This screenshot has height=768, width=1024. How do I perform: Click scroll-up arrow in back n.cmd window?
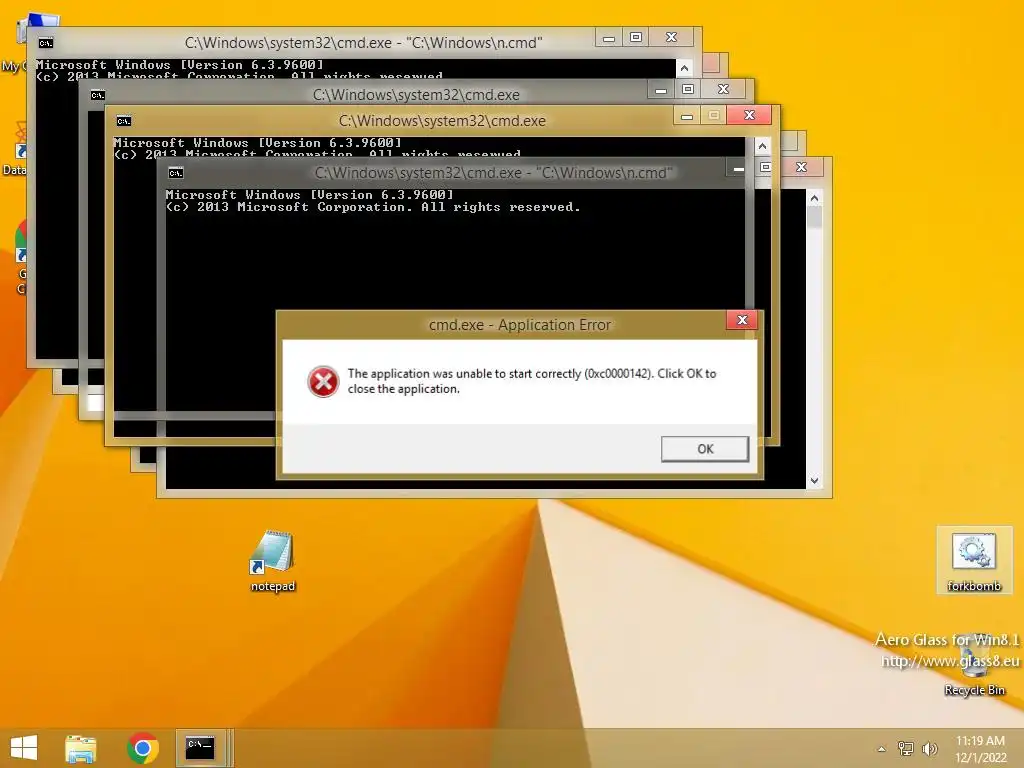(684, 68)
